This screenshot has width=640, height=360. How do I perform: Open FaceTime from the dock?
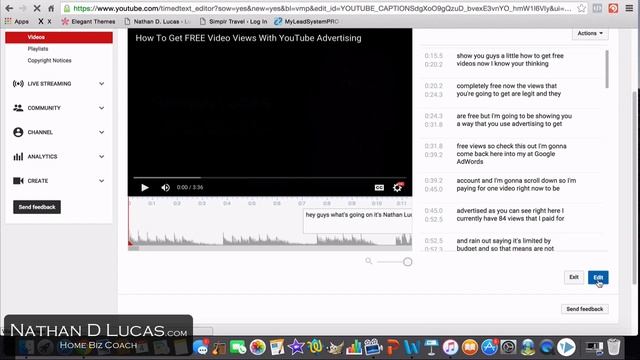tap(238, 347)
